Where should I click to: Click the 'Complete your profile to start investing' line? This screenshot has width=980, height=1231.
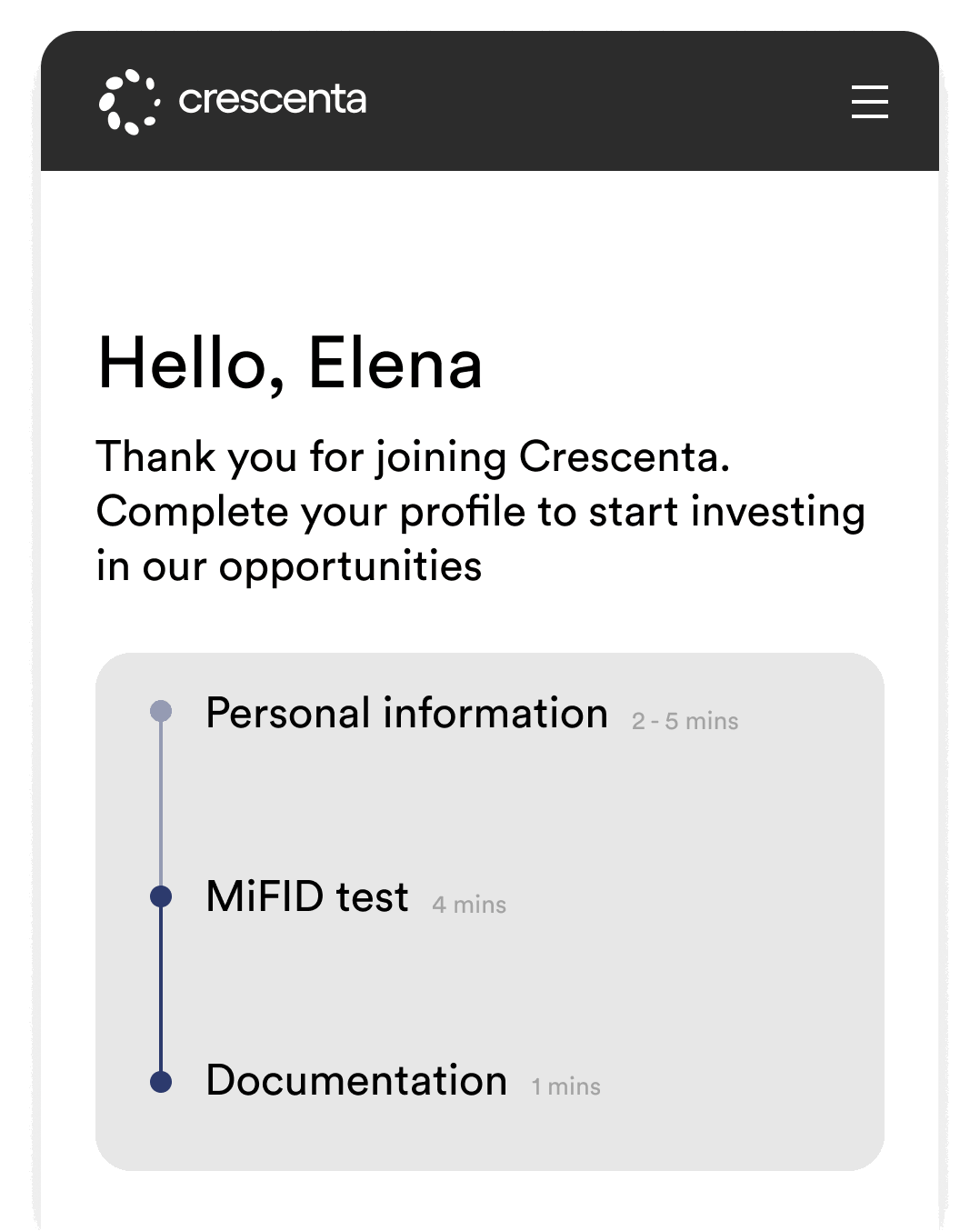click(481, 512)
